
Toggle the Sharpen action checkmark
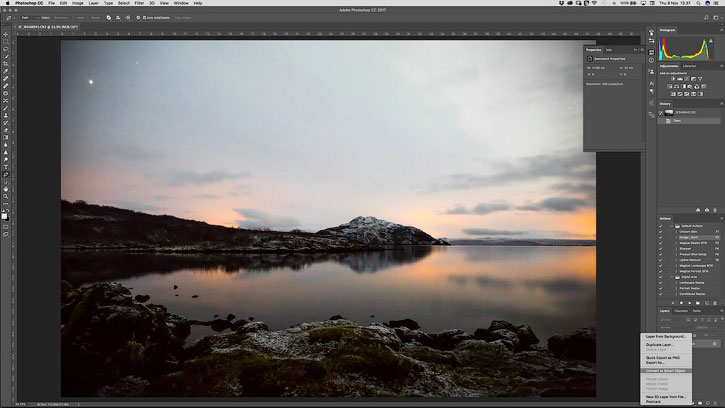click(x=661, y=248)
